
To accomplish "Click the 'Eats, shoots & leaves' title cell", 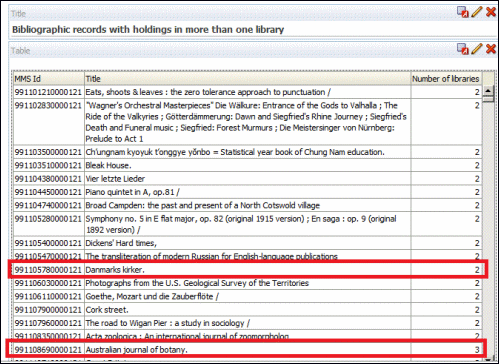I will (248, 92).
